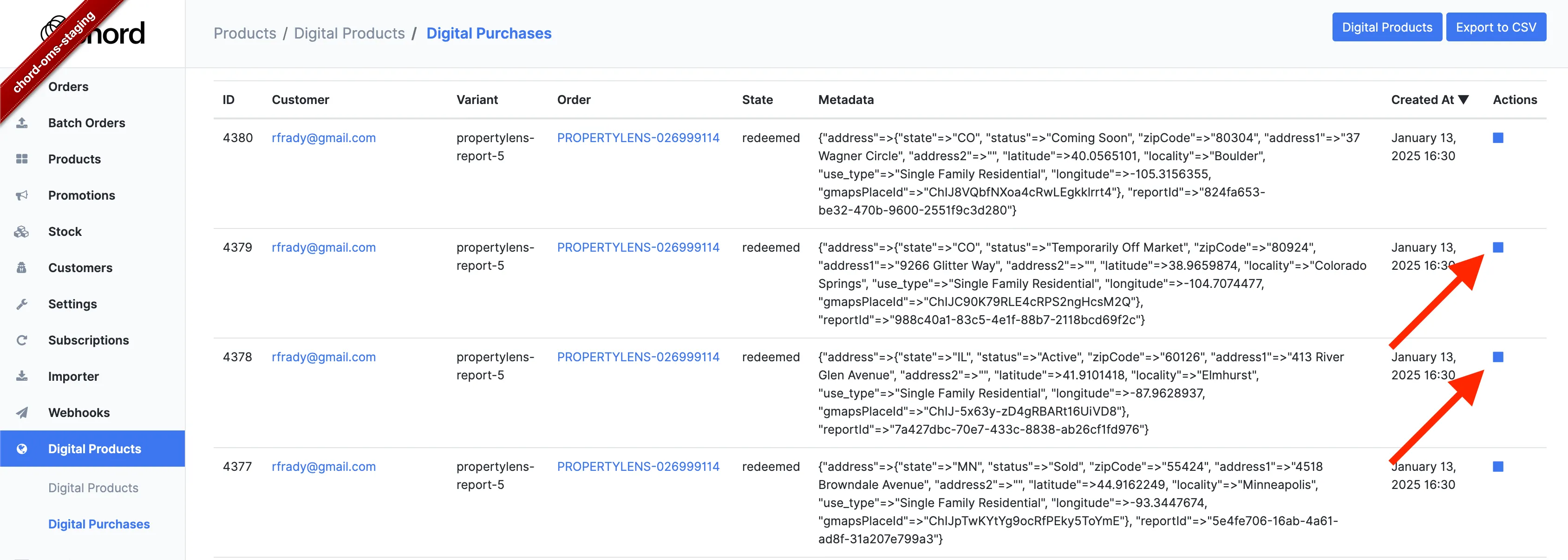Click action icon for purchase 4380
1568x560 pixels.
pos(1498,138)
